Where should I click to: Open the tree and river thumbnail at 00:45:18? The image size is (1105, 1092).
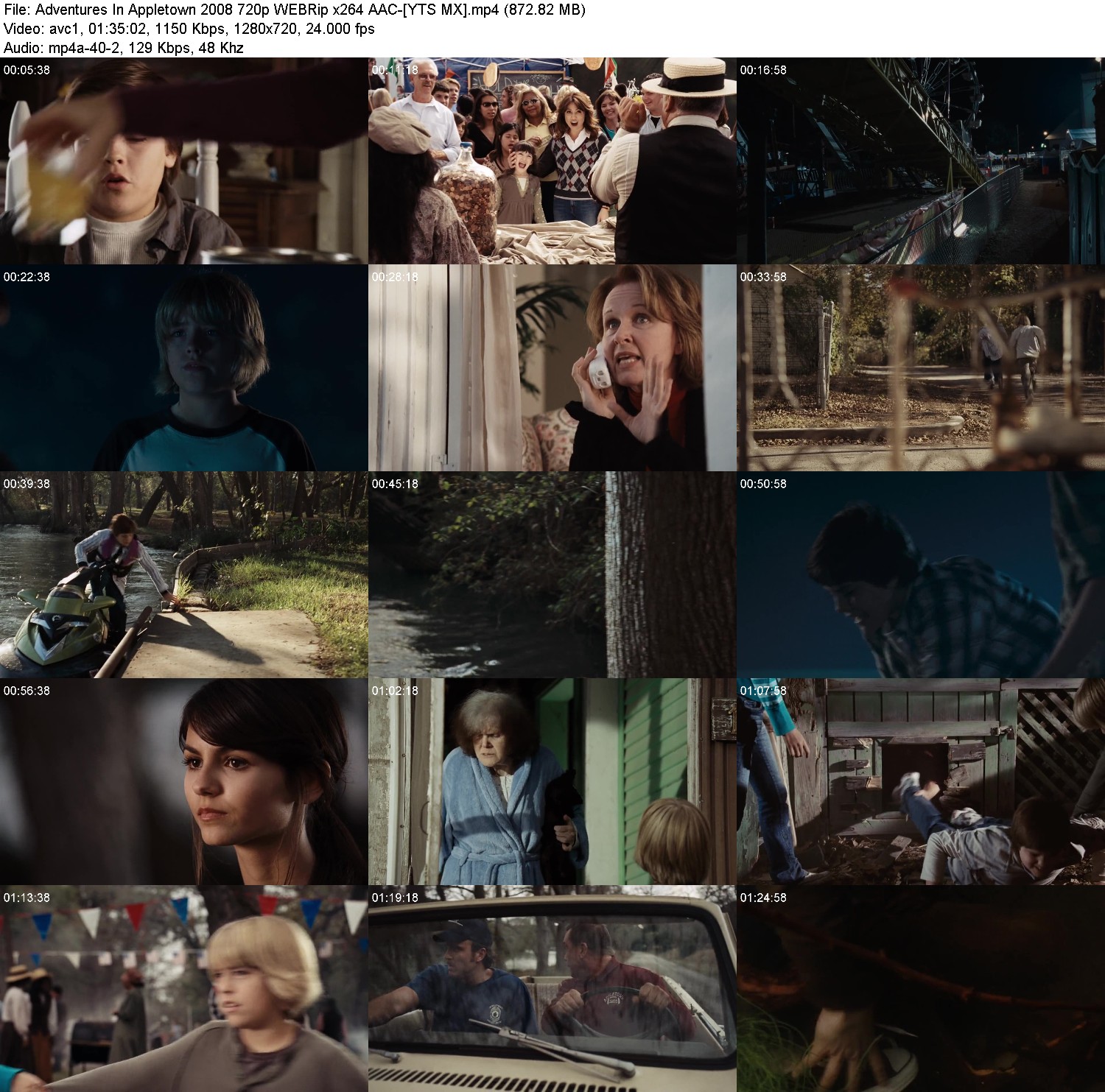click(x=552, y=574)
